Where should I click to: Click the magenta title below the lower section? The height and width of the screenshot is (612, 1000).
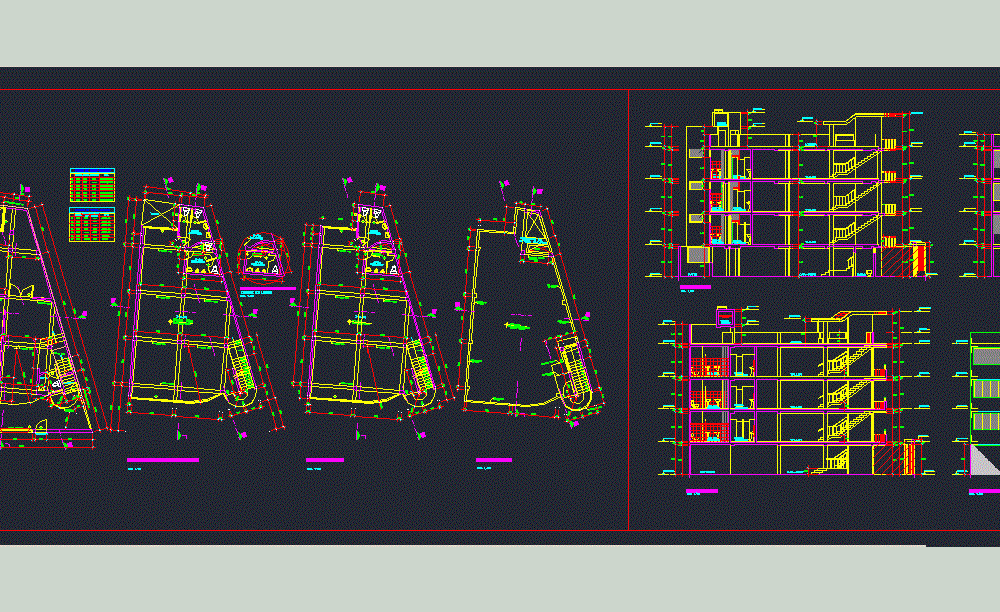coord(700,492)
